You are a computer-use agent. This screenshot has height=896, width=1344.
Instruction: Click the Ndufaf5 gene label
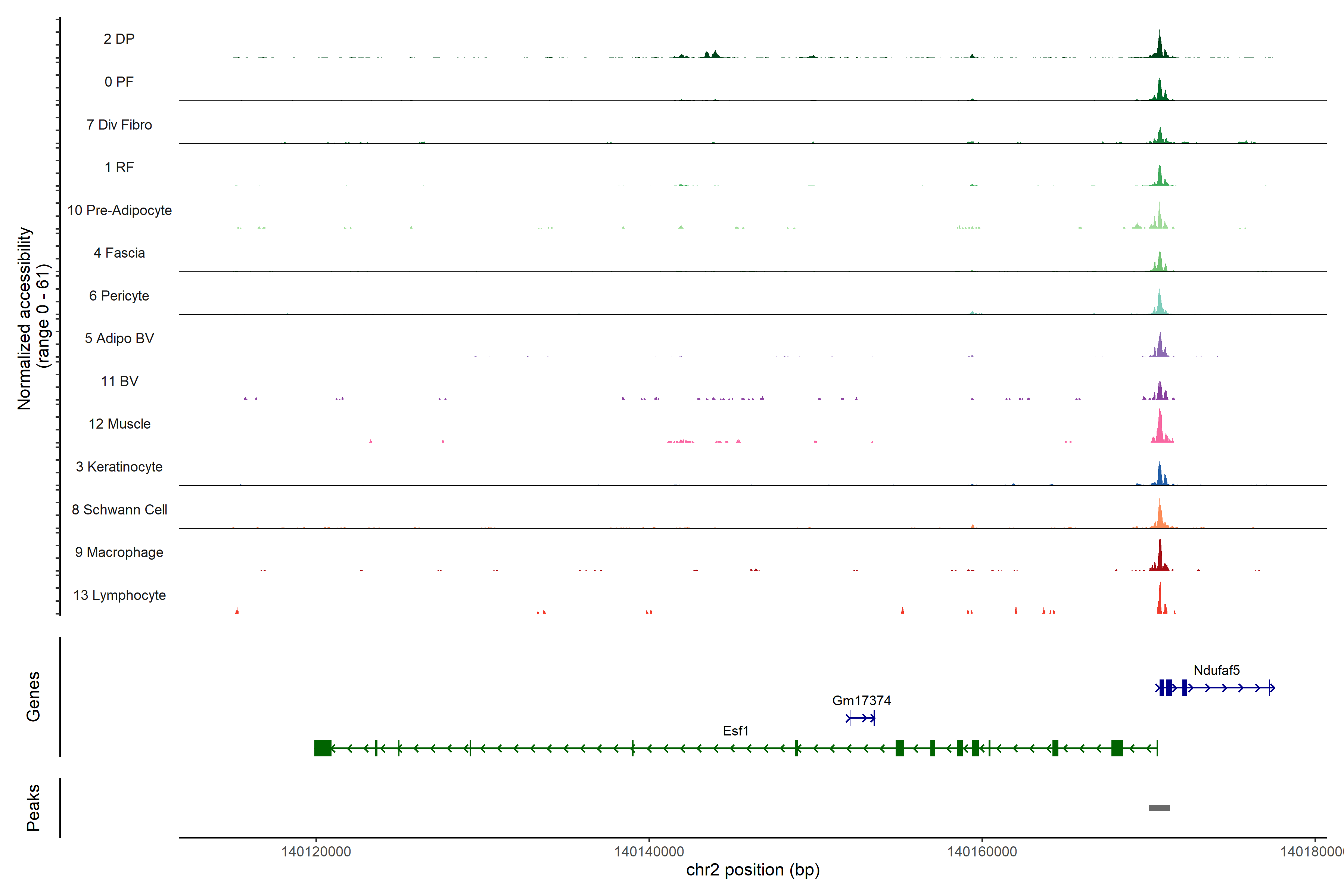[1217, 670]
